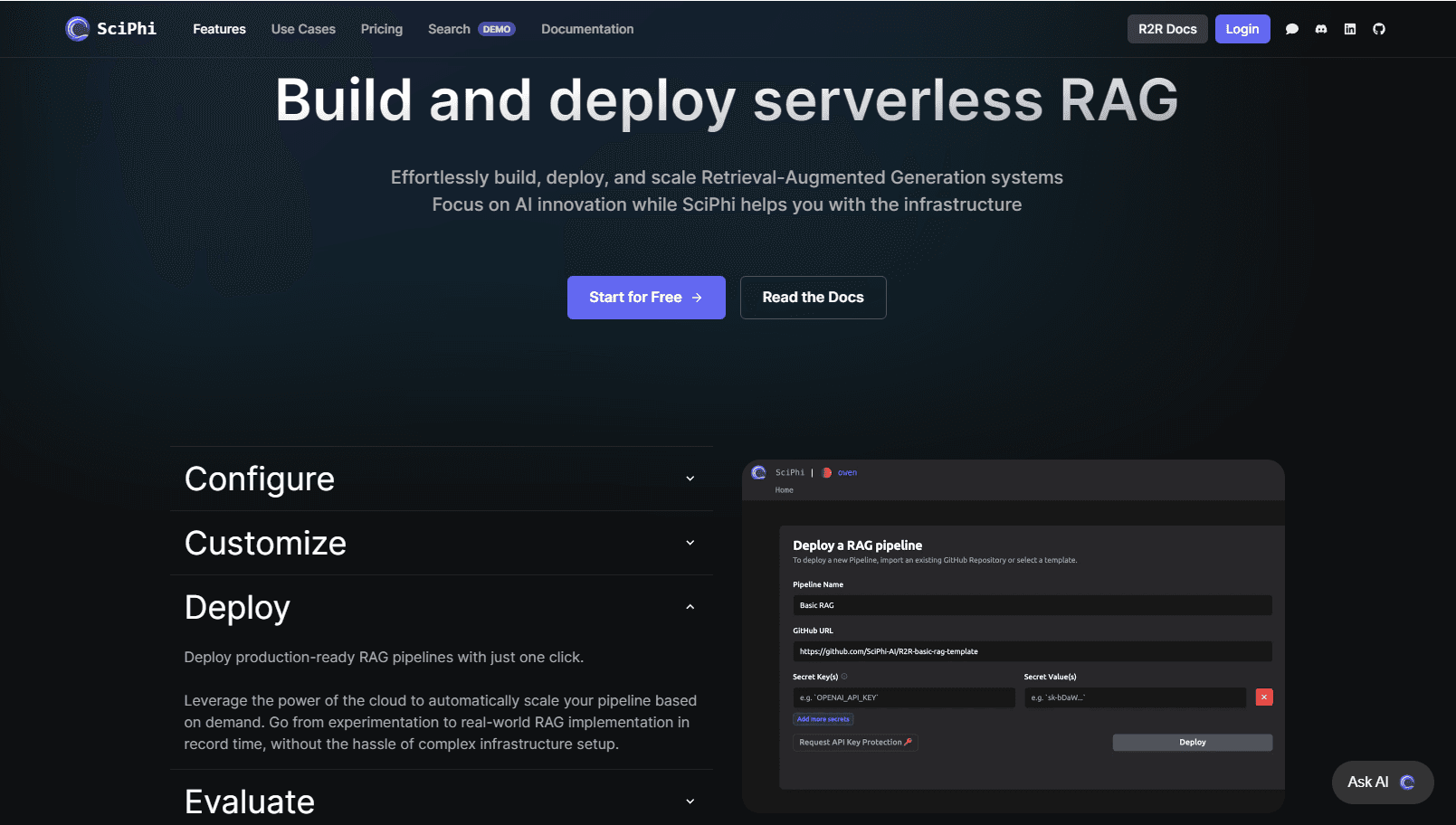
Task: Open Documentation from navbar
Action: click(587, 29)
